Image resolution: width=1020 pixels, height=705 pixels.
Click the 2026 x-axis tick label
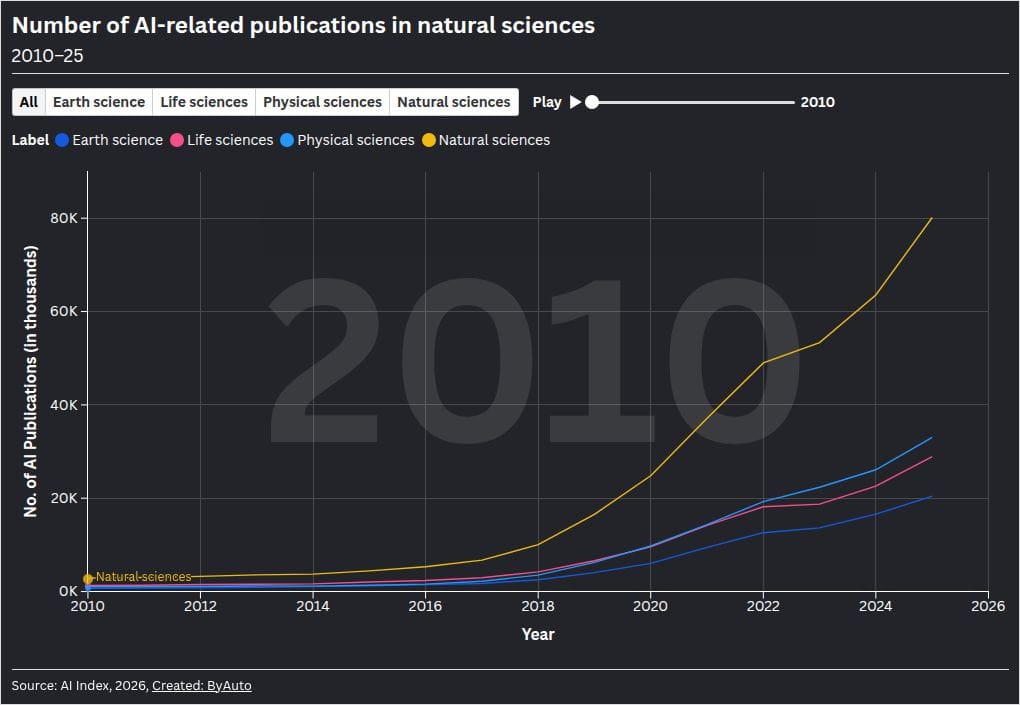[x=988, y=606]
